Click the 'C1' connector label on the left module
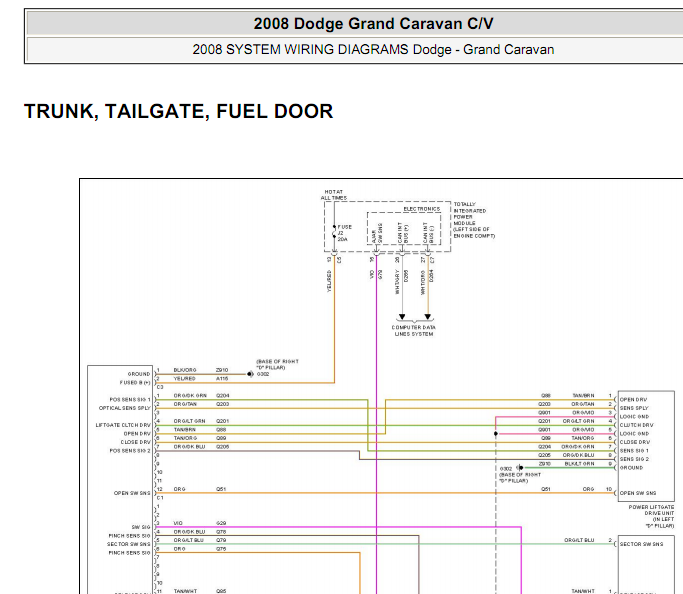Screen dimensions: 683x594 tap(160, 498)
